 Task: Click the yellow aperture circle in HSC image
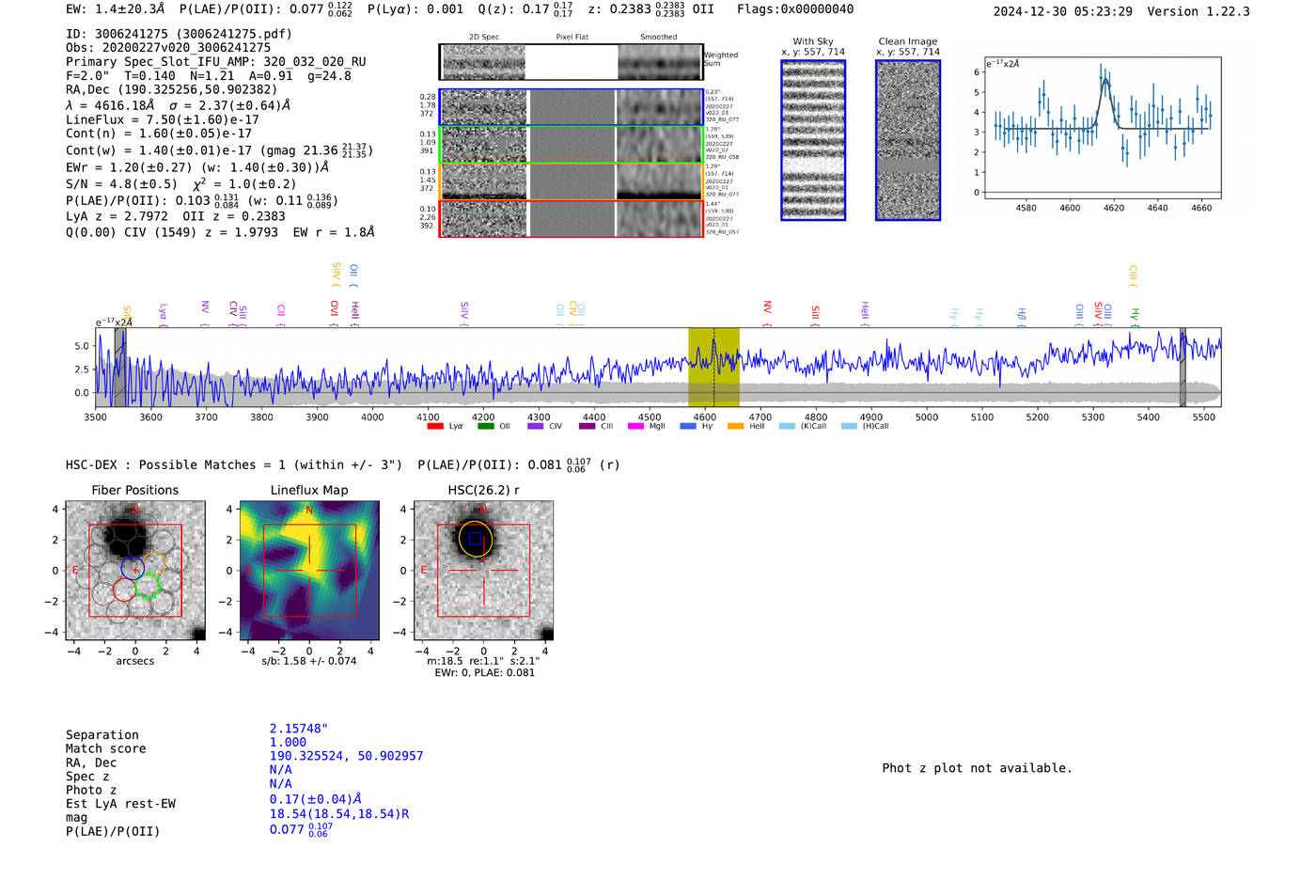click(x=476, y=539)
